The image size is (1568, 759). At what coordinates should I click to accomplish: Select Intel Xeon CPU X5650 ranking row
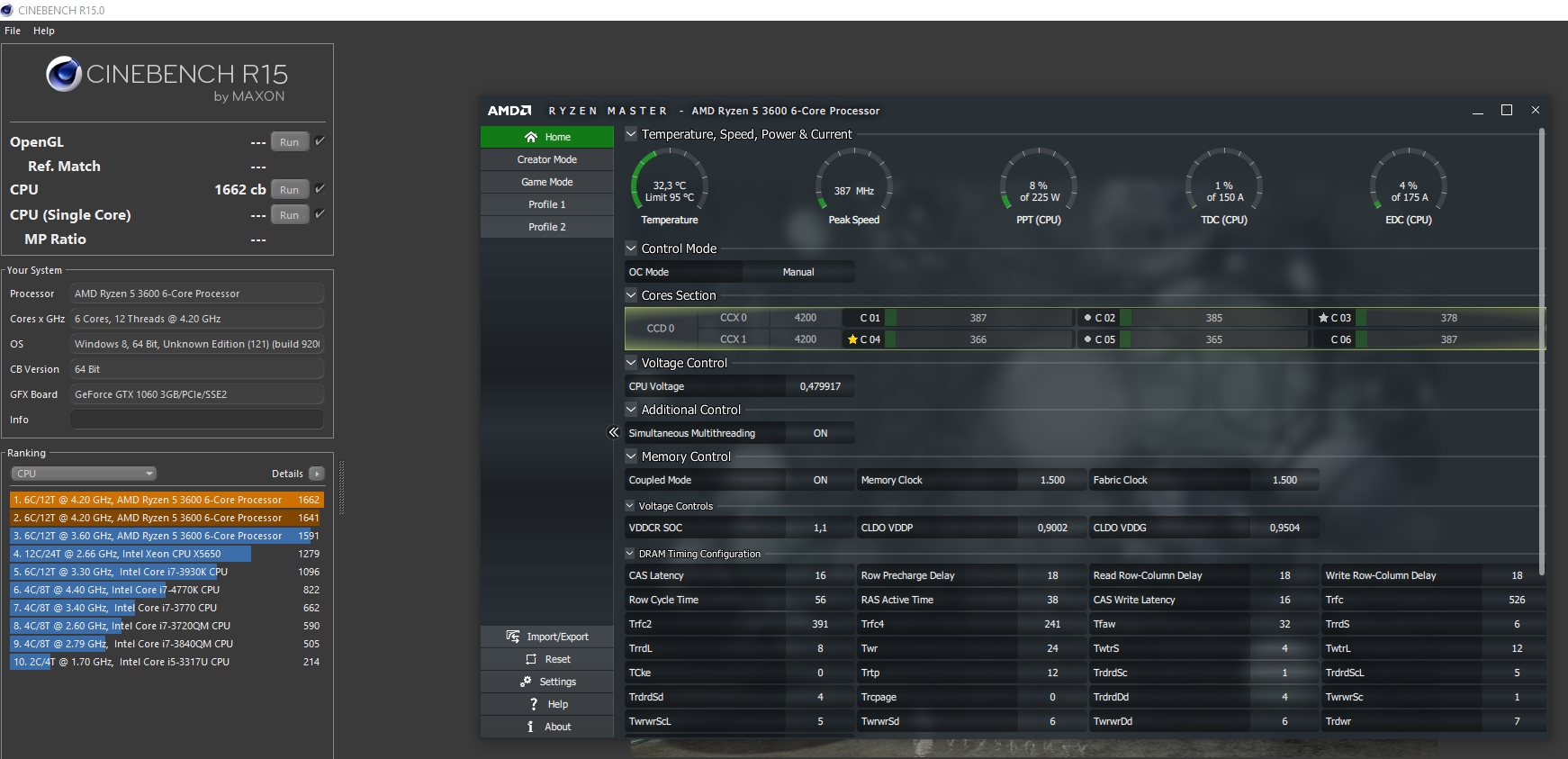[167, 554]
